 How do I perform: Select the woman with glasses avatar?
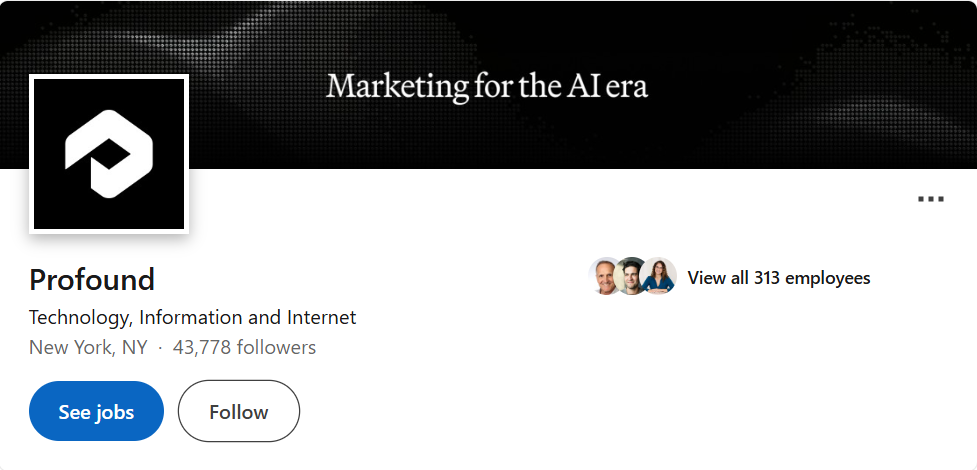(659, 276)
